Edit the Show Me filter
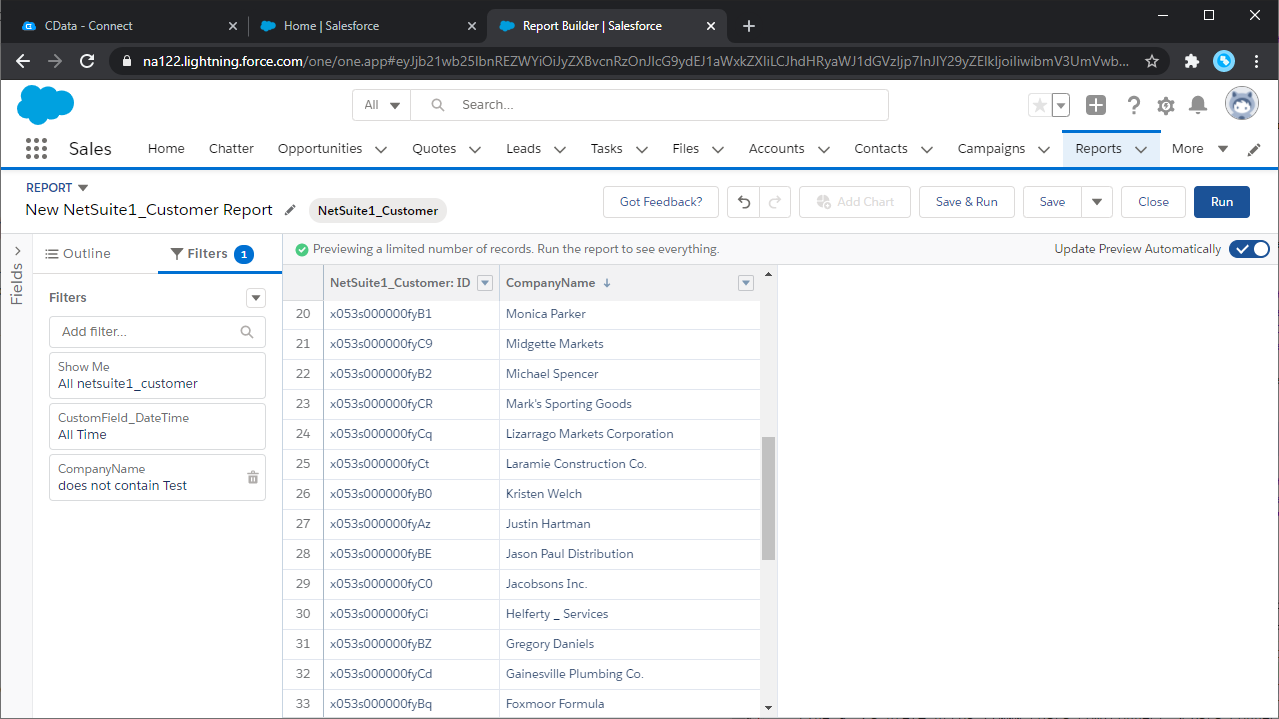The height and width of the screenshot is (719, 1279). click(157, 375)
